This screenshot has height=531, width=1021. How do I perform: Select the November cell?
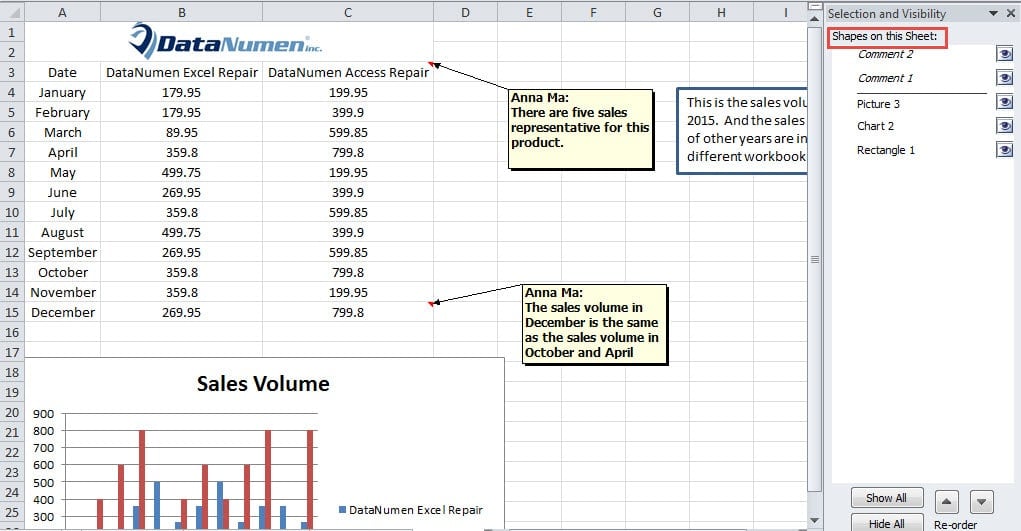63,293
